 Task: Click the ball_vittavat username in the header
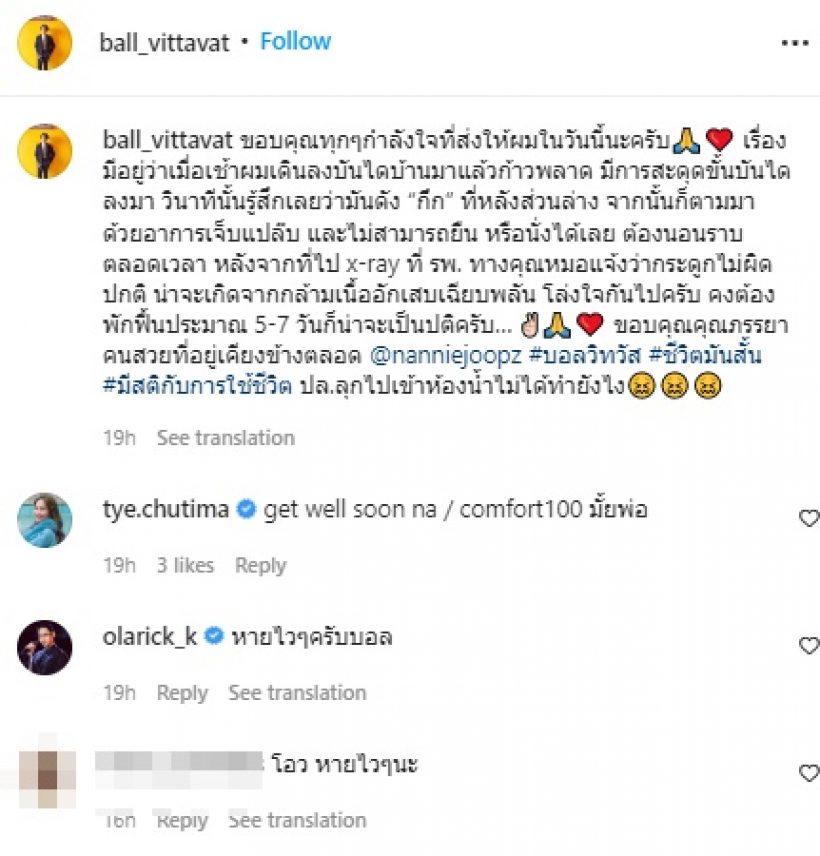[x=164, y=43]
